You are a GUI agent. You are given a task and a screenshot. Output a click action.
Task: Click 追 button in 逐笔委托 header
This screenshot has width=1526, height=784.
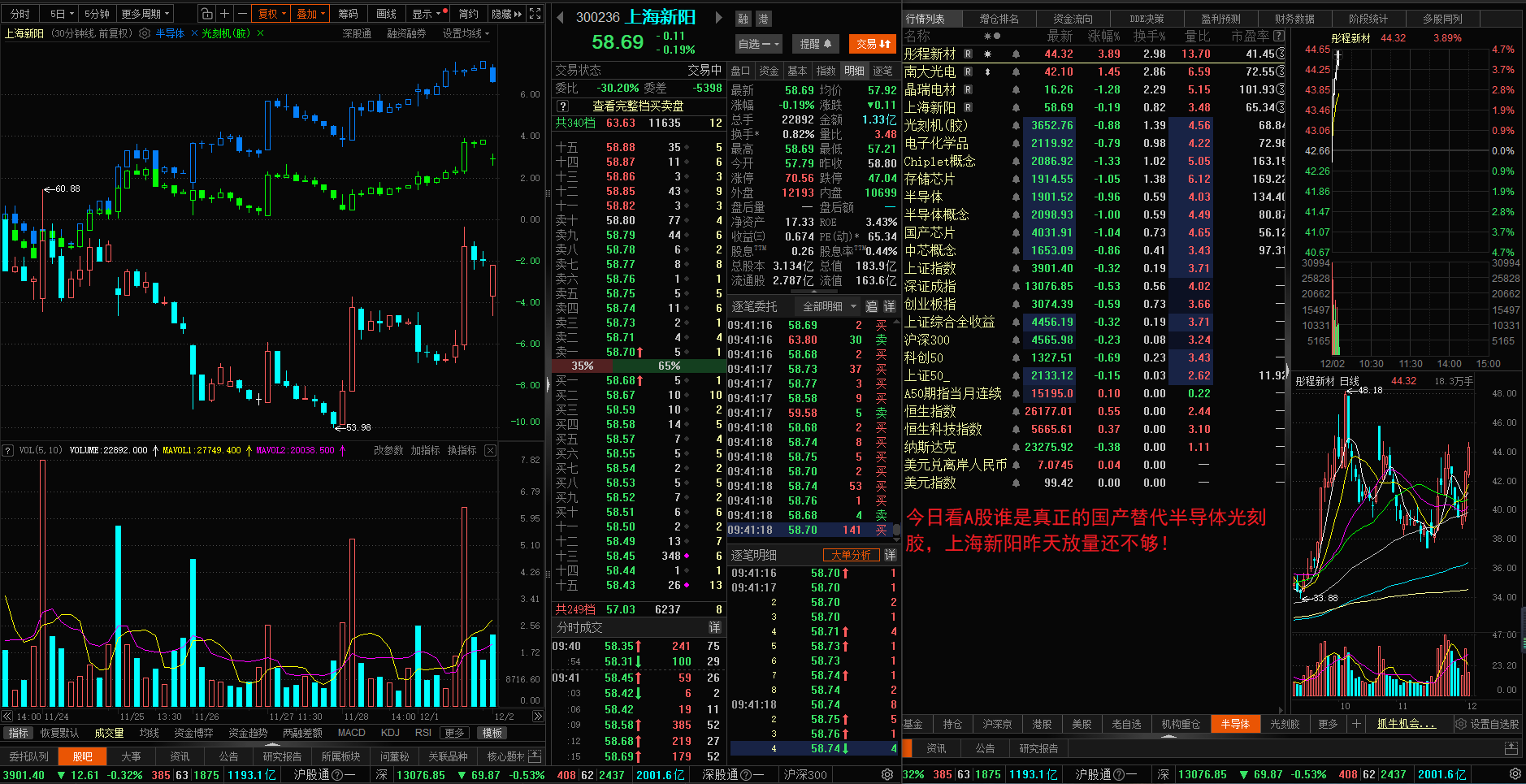point(872,306)
